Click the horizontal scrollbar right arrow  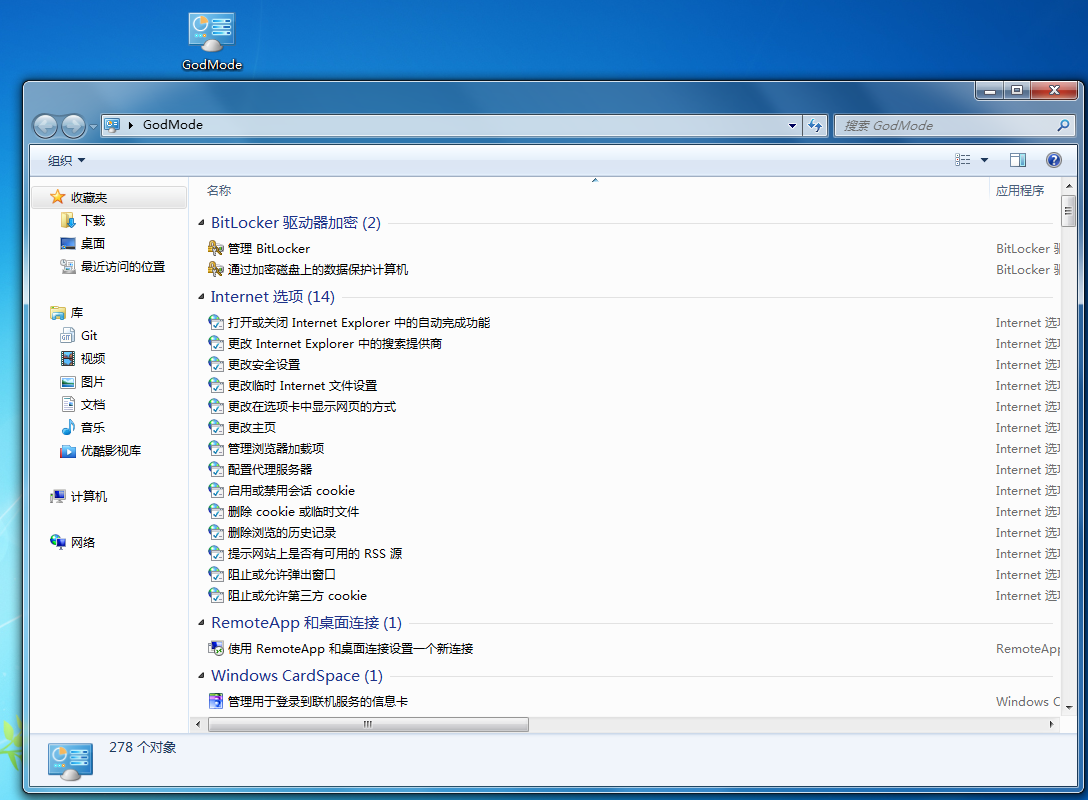click(1051, 724)
